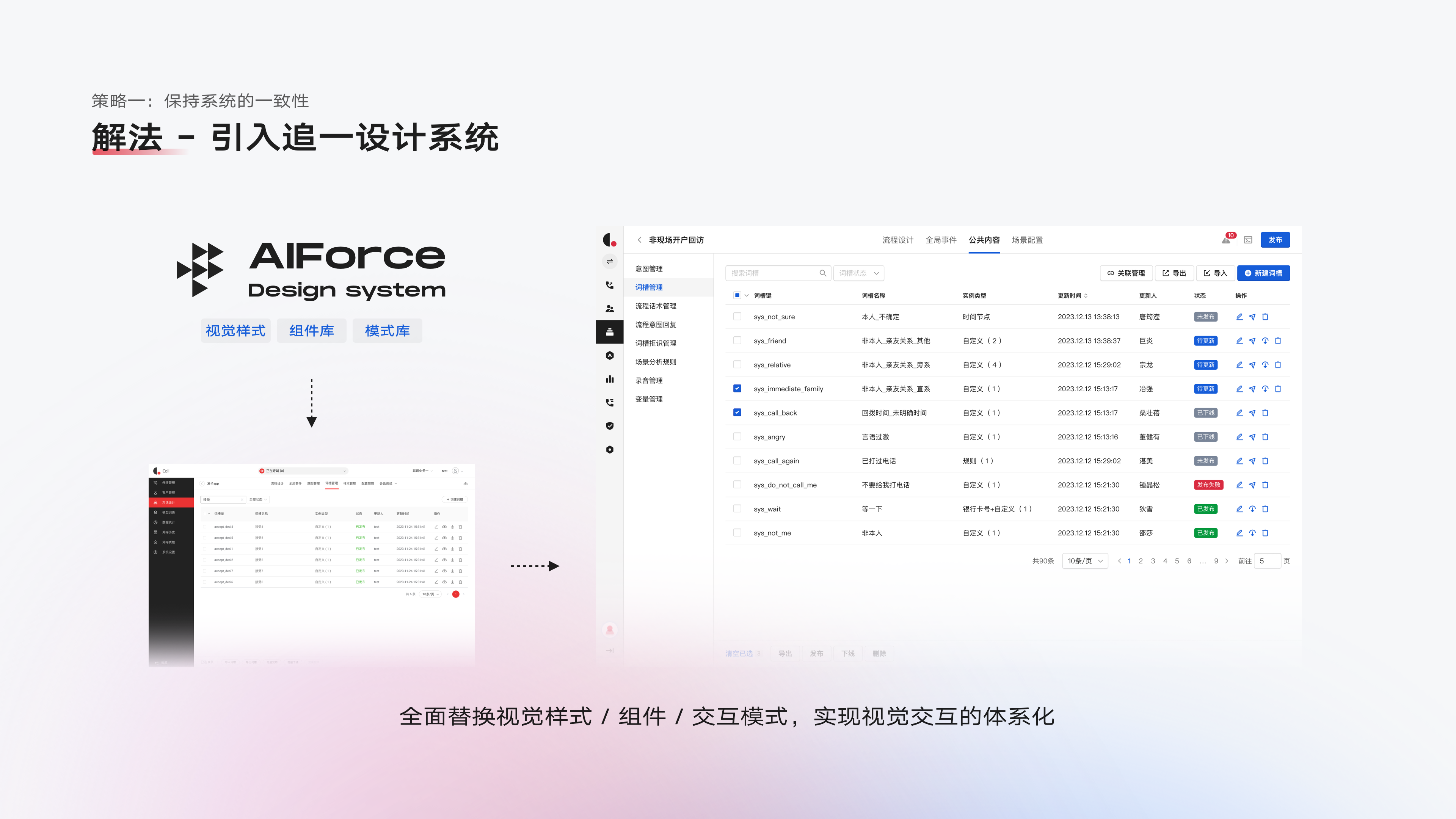
Task: Delete the sys_call_back row via trash icon
Action: [x=1265, y=413]
